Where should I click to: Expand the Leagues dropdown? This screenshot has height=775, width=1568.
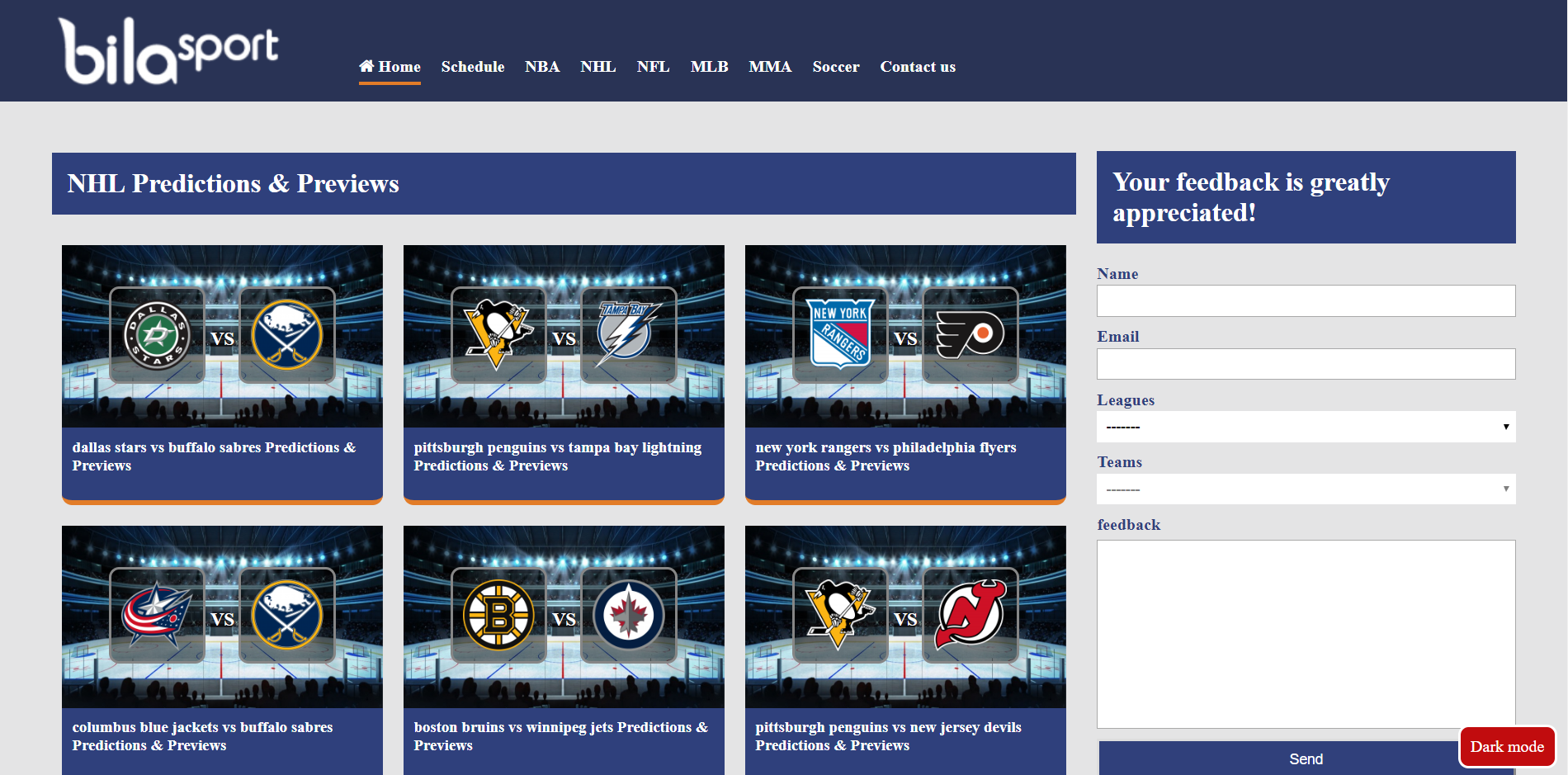point(1306,427)
